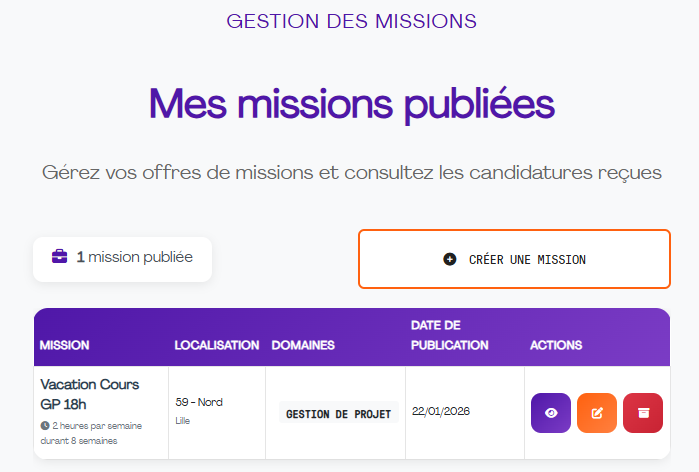699x472 pixels.
Task: Click the 59 - Nord location cell
Action: click(x=199, y=402)
